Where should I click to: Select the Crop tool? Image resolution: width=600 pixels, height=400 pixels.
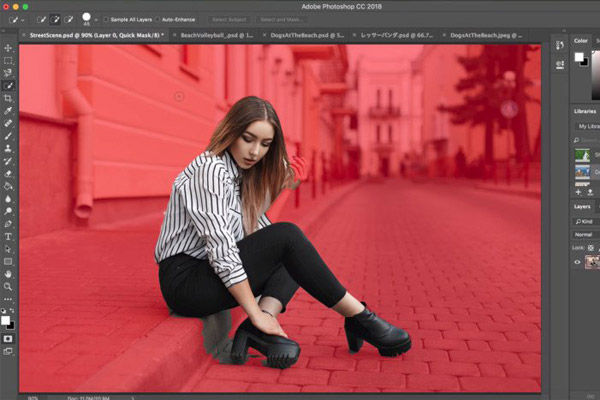click(9, 98)
